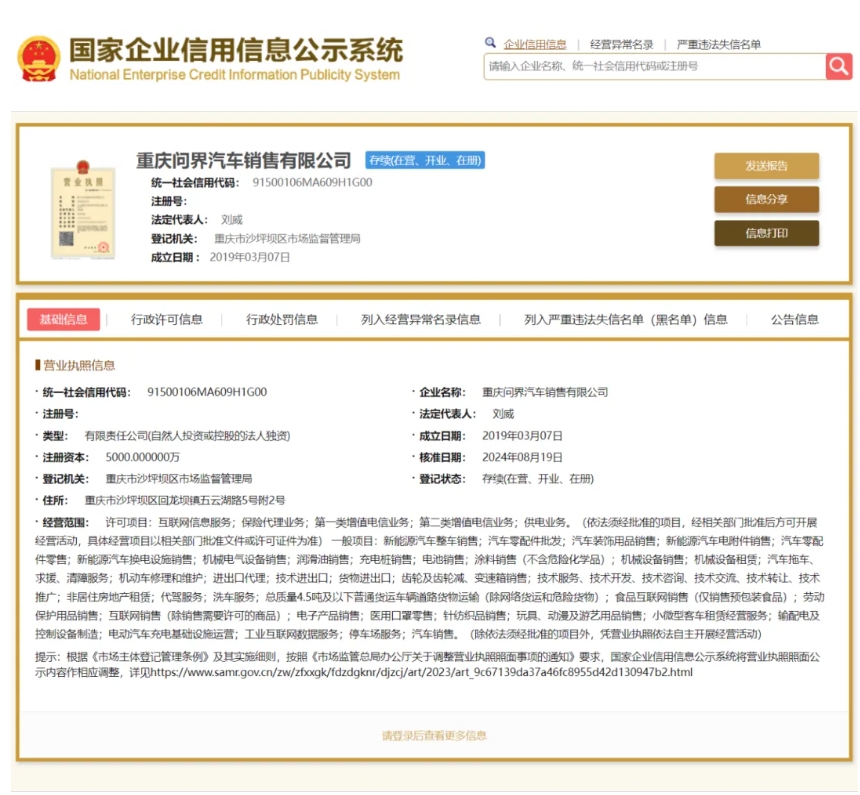Image resolution: width=860 pixels, height=795 pixels.
Task: Select the 严重违法失信名单 search category
Action: point(718,44)
